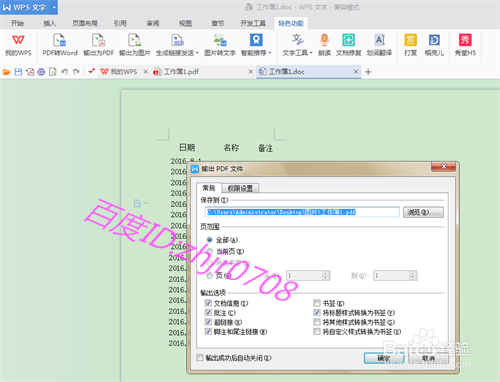Redo the last action
The image size is (500, 382).
[x=76, y=72]
